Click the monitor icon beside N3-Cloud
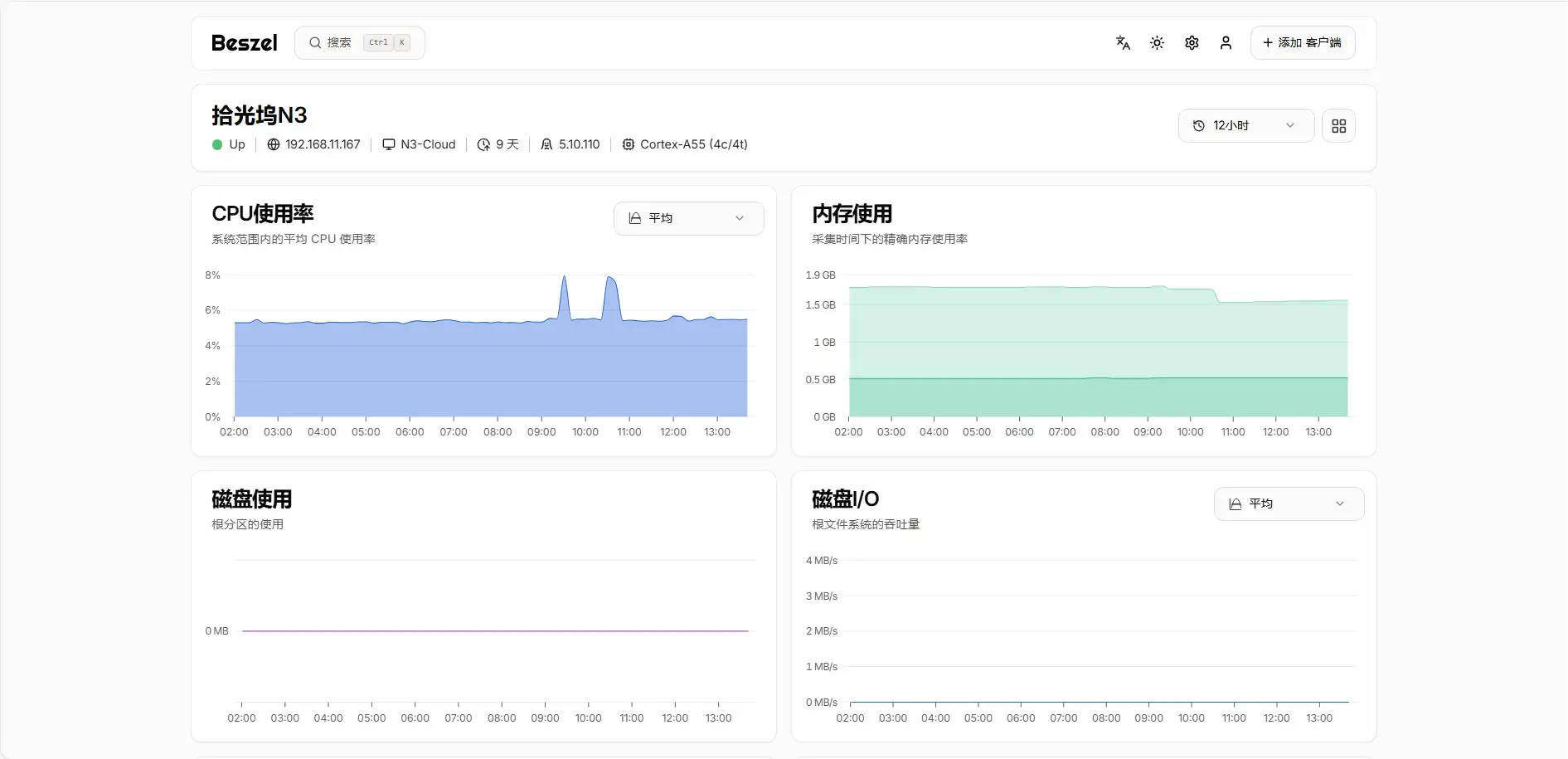The image size is (1568, 759). [x=388, y=144]
